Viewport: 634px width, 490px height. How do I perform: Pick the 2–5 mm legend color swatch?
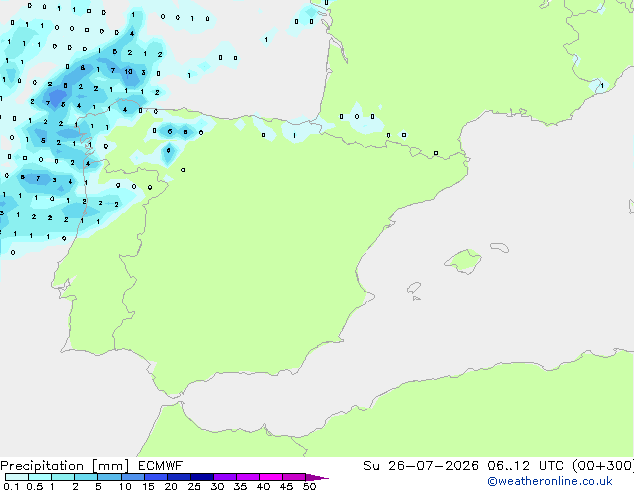point(86,477)
